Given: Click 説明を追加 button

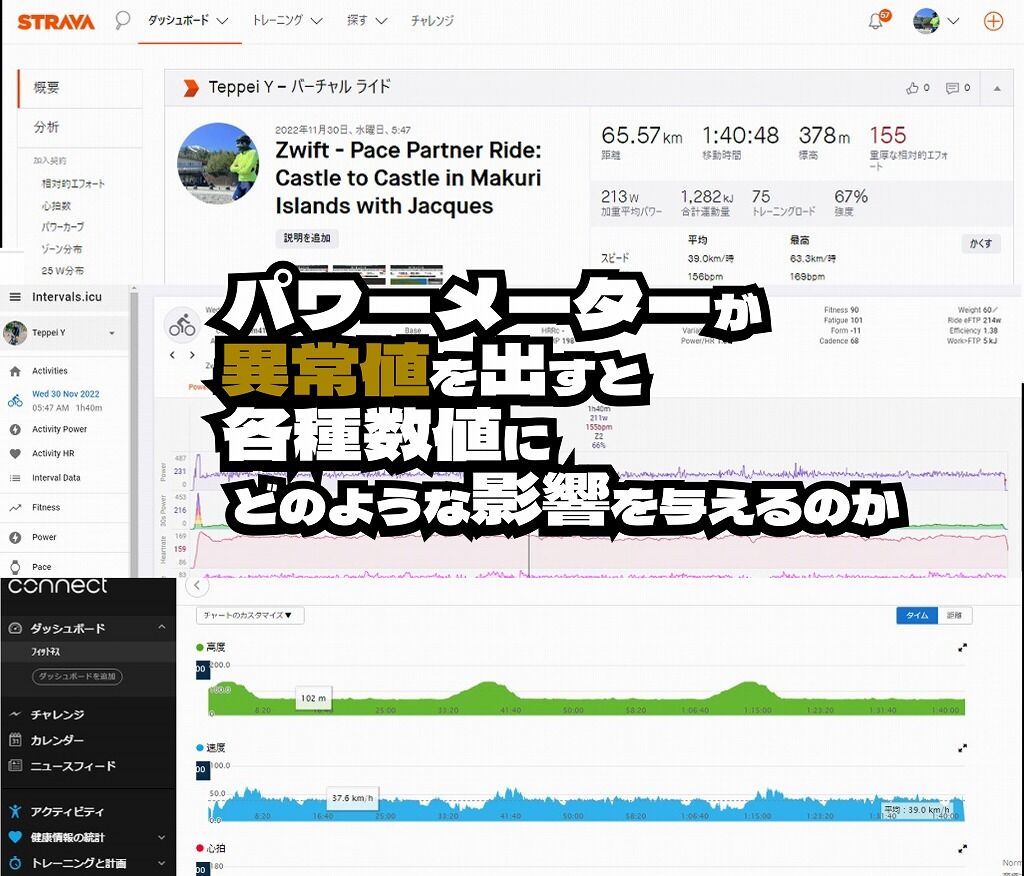Looking at the screenshot, I should pyautogui.click(x=307, y=238).
